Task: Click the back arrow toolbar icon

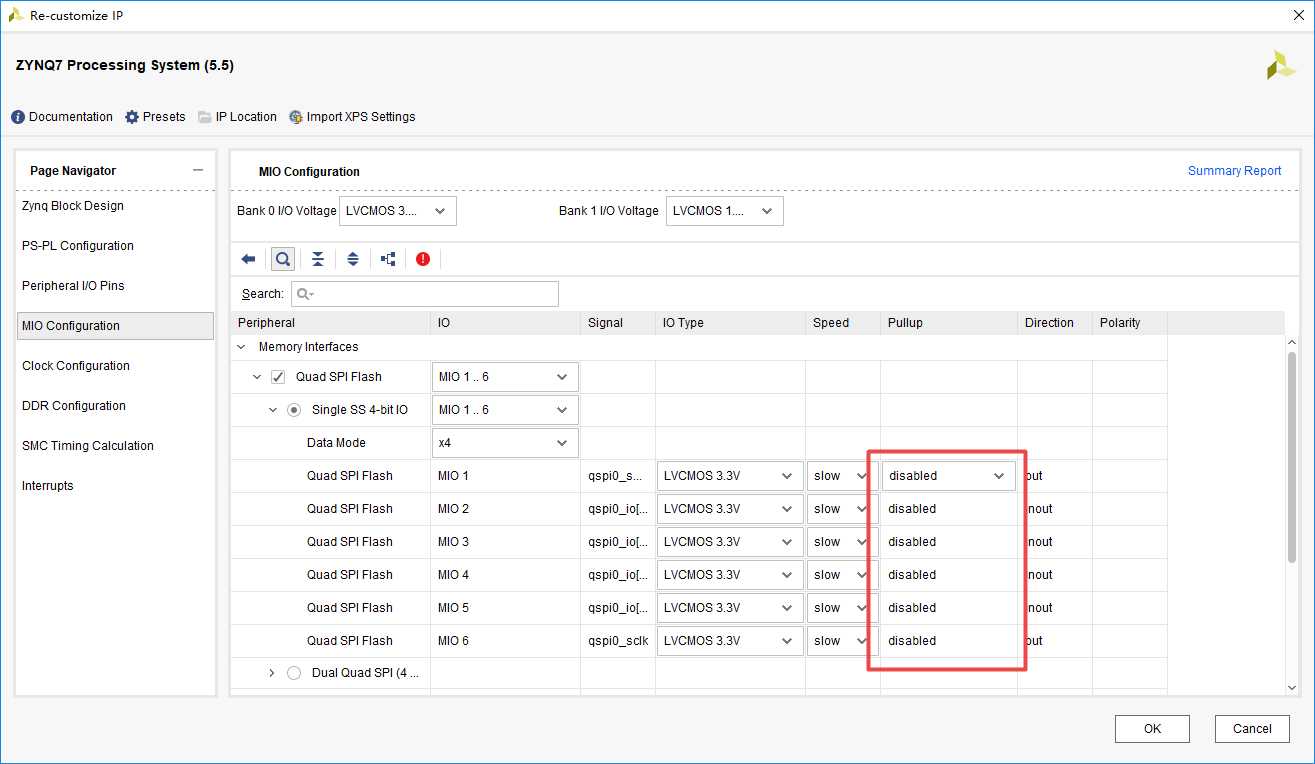Action: coord(248,259)
